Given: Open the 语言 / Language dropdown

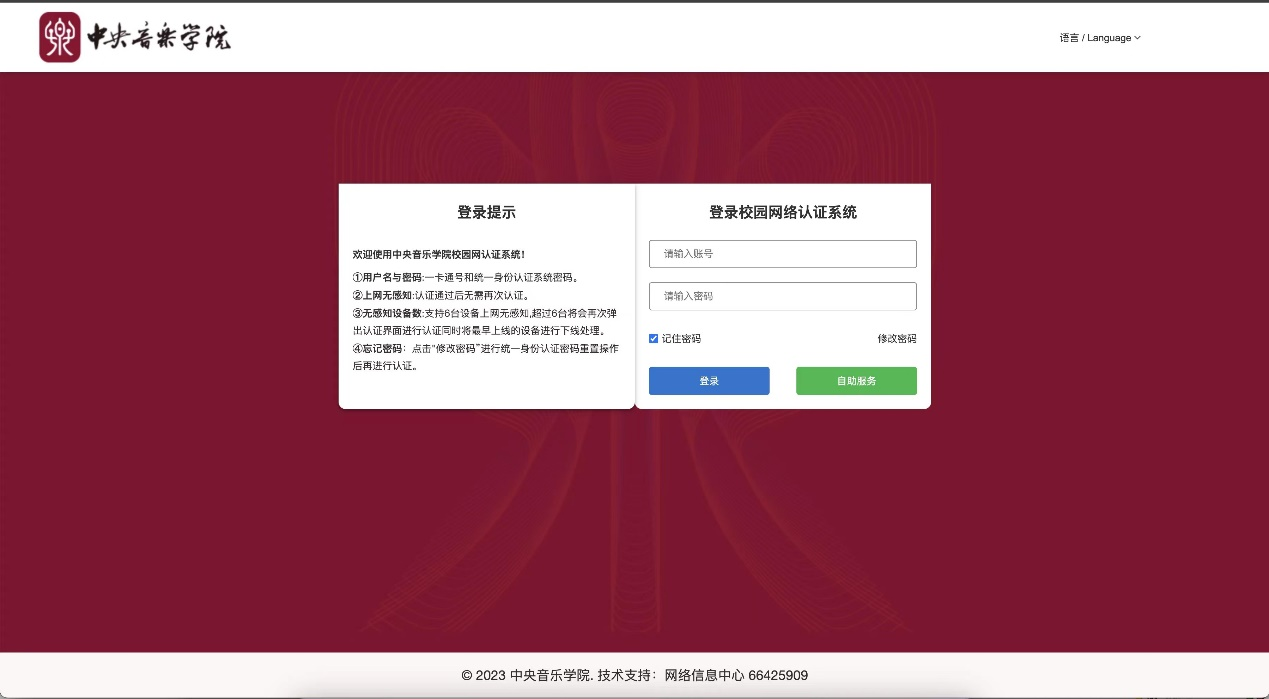Looking at the screenshot, I should click(x=1095, y=38).
